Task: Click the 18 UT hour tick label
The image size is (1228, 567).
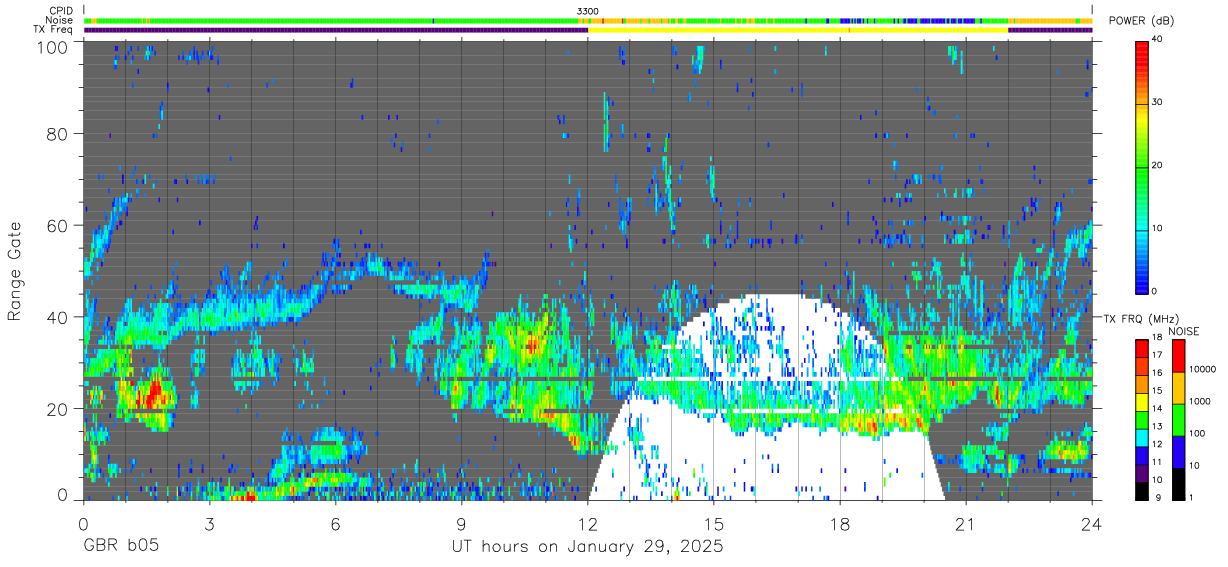Action: coord(840,523)
